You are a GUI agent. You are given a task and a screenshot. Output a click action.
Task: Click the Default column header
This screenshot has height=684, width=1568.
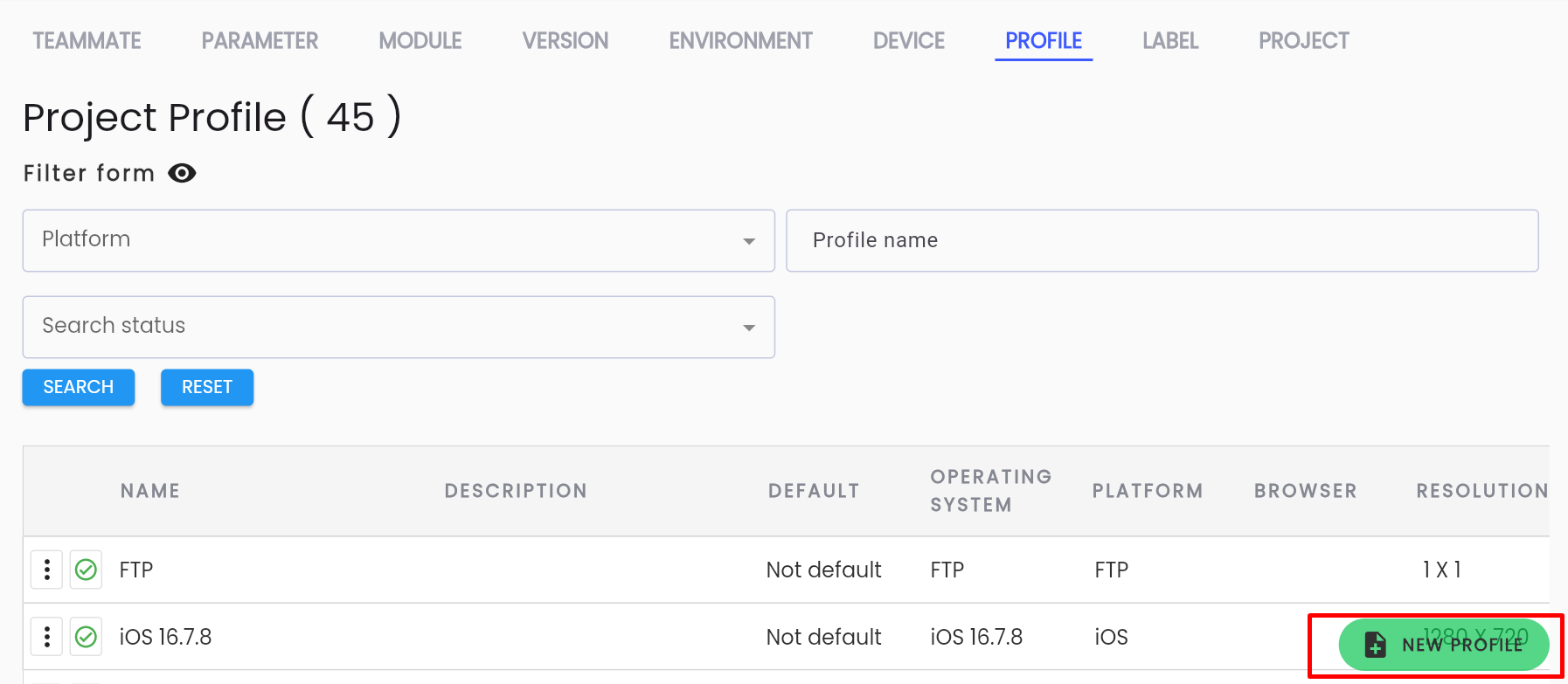coord(814,491)
